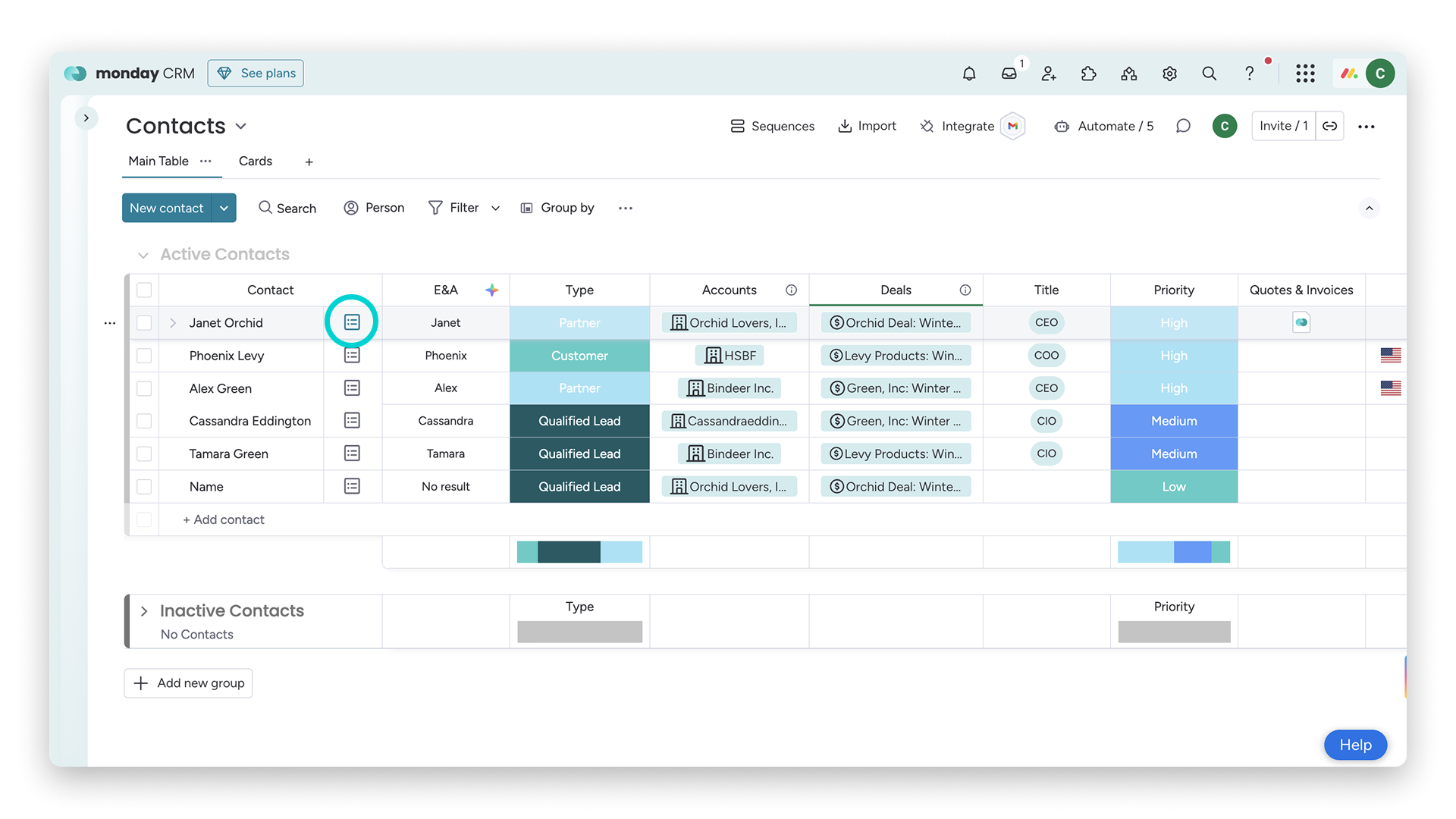The image size is (1456, 819).
Task: Open the inbox tray icon
Action: point(1009,74)
